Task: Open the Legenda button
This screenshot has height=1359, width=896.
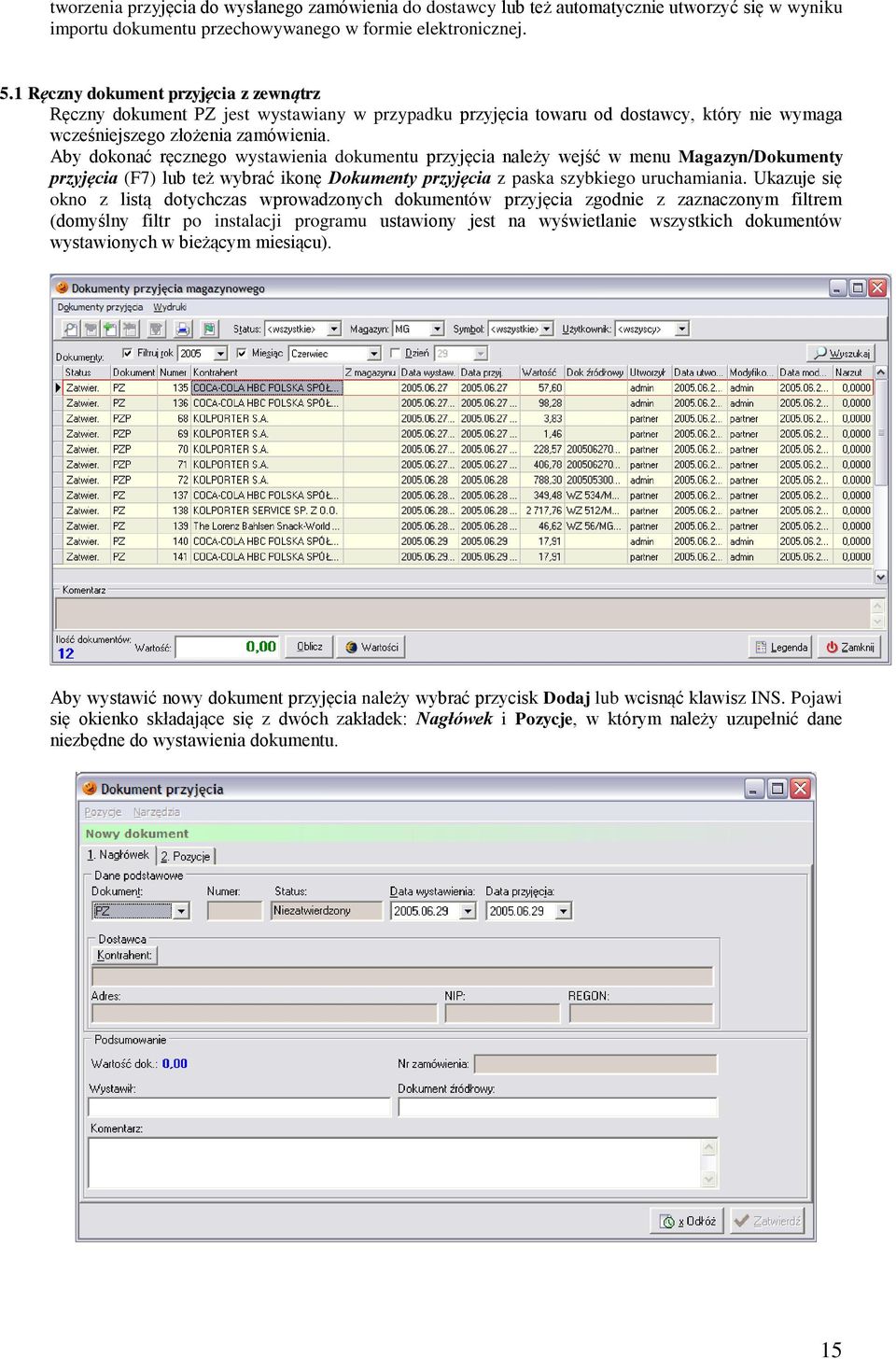Action: 780,647
